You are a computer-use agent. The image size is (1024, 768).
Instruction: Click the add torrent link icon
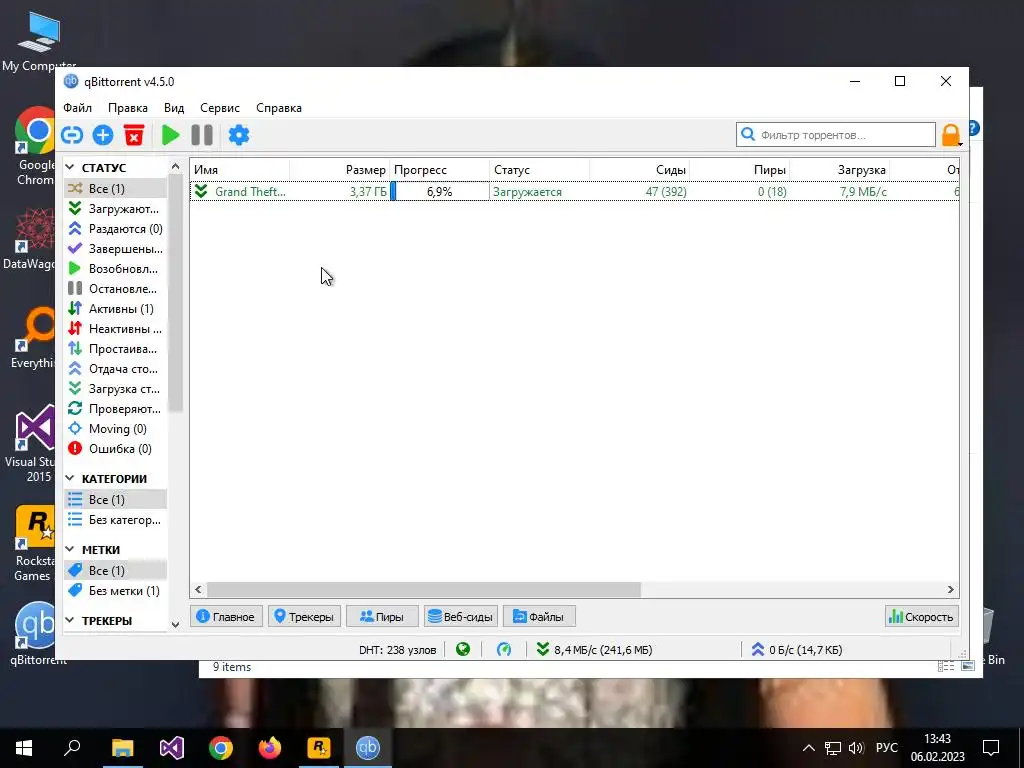click(72, 135)
